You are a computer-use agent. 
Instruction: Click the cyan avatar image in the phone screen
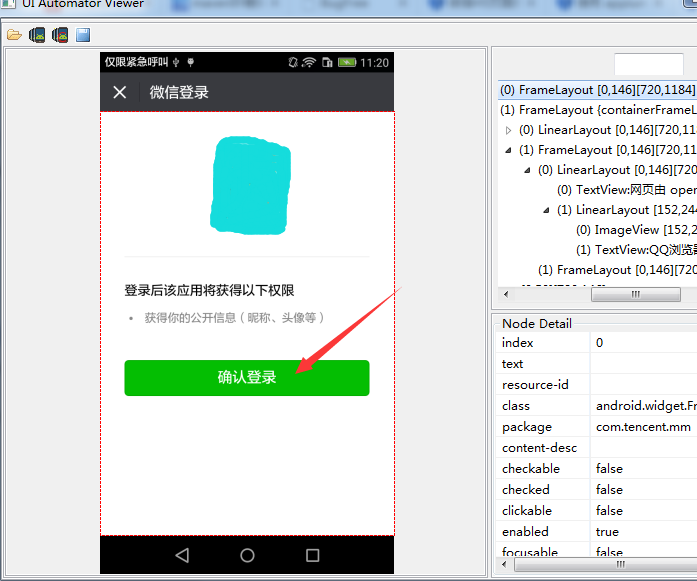(250, 185)
